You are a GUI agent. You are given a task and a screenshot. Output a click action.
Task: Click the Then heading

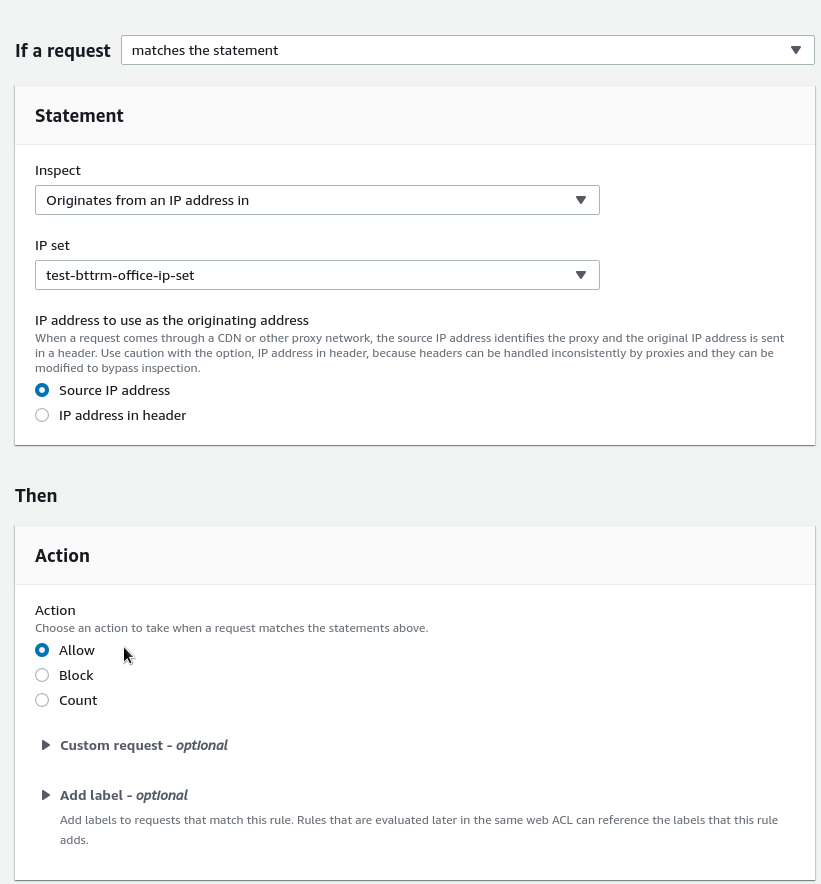(36, 495)
